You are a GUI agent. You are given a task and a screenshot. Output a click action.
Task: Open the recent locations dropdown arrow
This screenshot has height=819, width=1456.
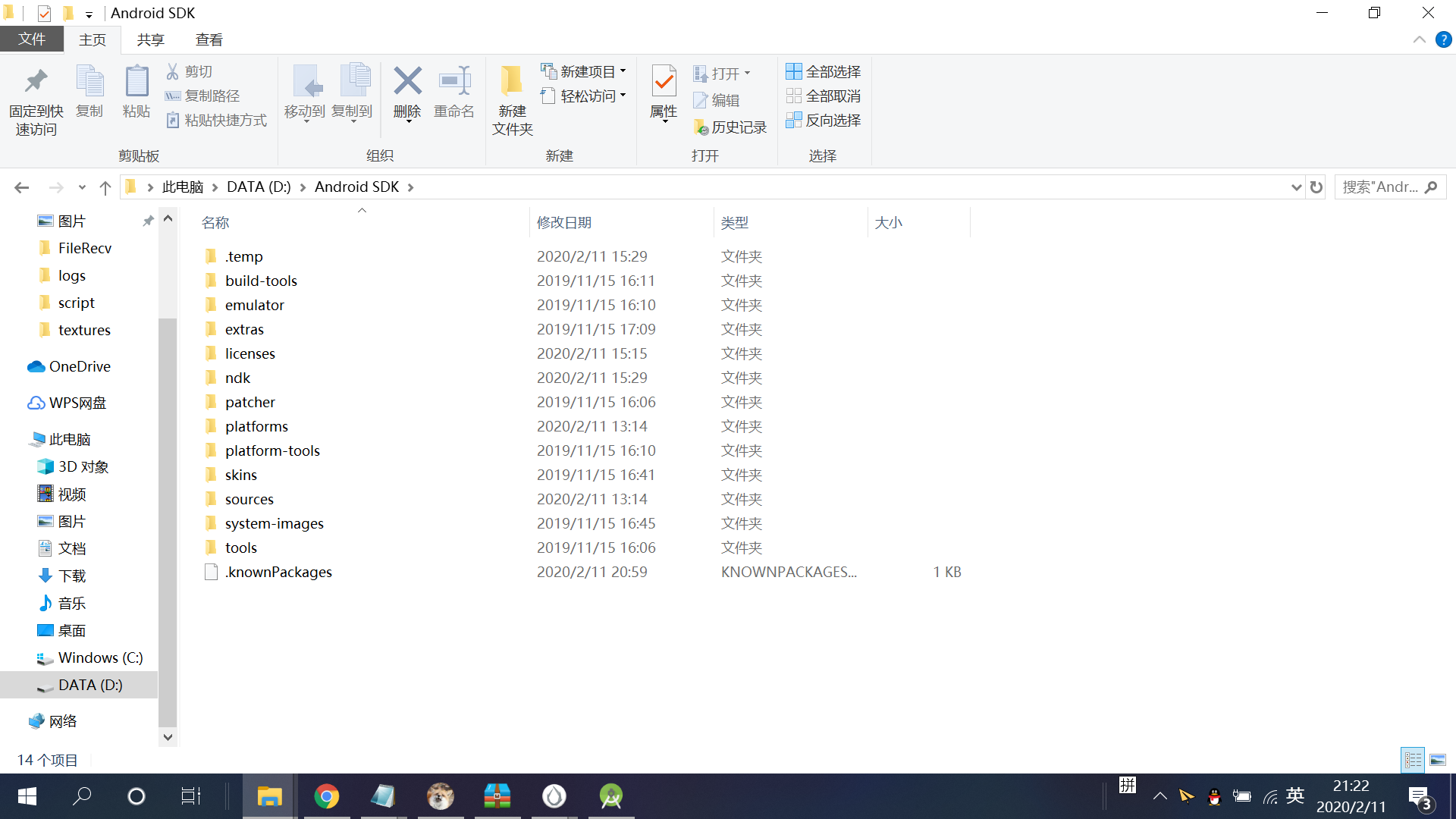82,187
